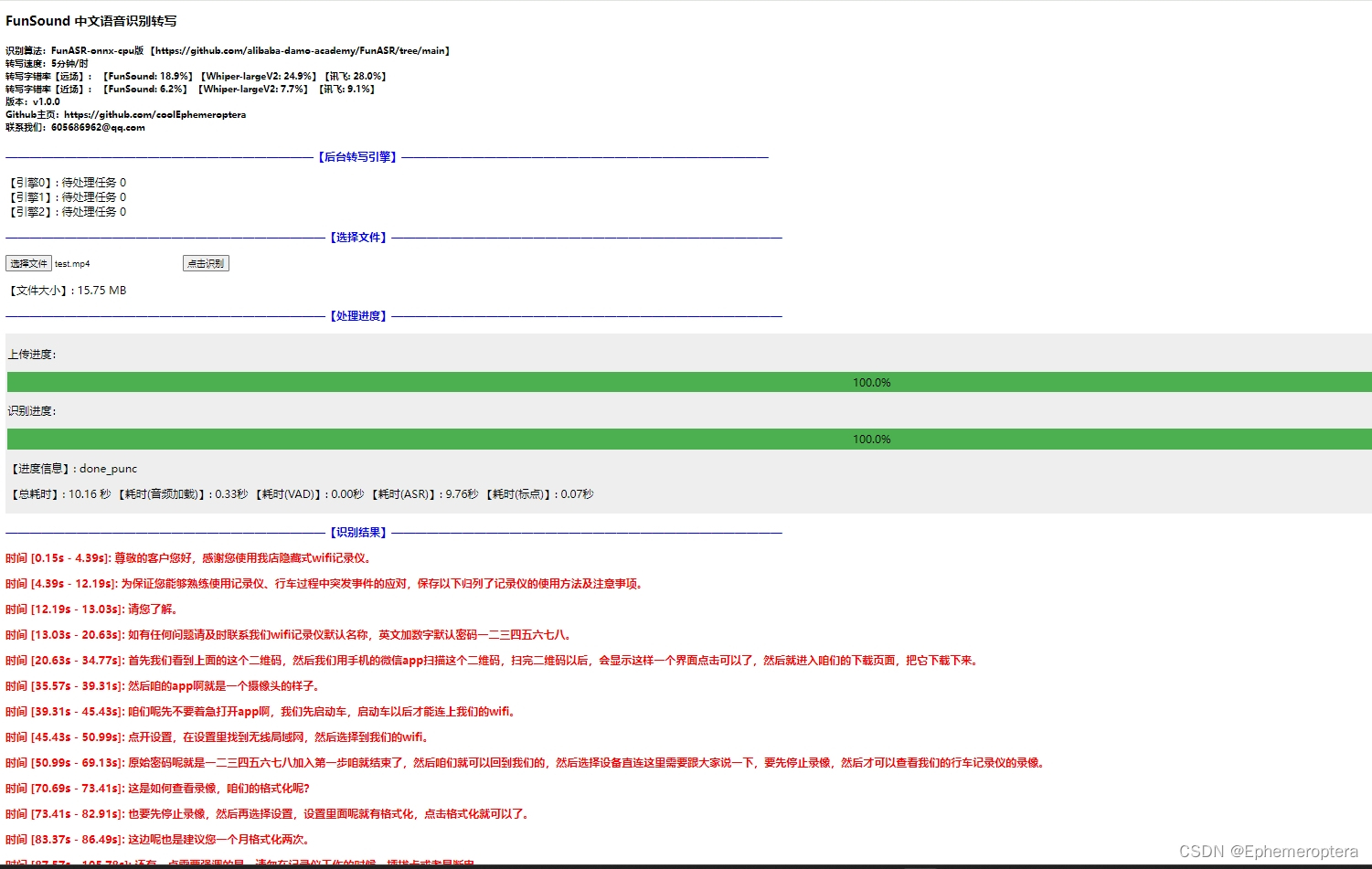This screenshot has width=1372, height=869.
Task: Click the result line at 83.37s - 86.49s
Action: tap(159, 840)
